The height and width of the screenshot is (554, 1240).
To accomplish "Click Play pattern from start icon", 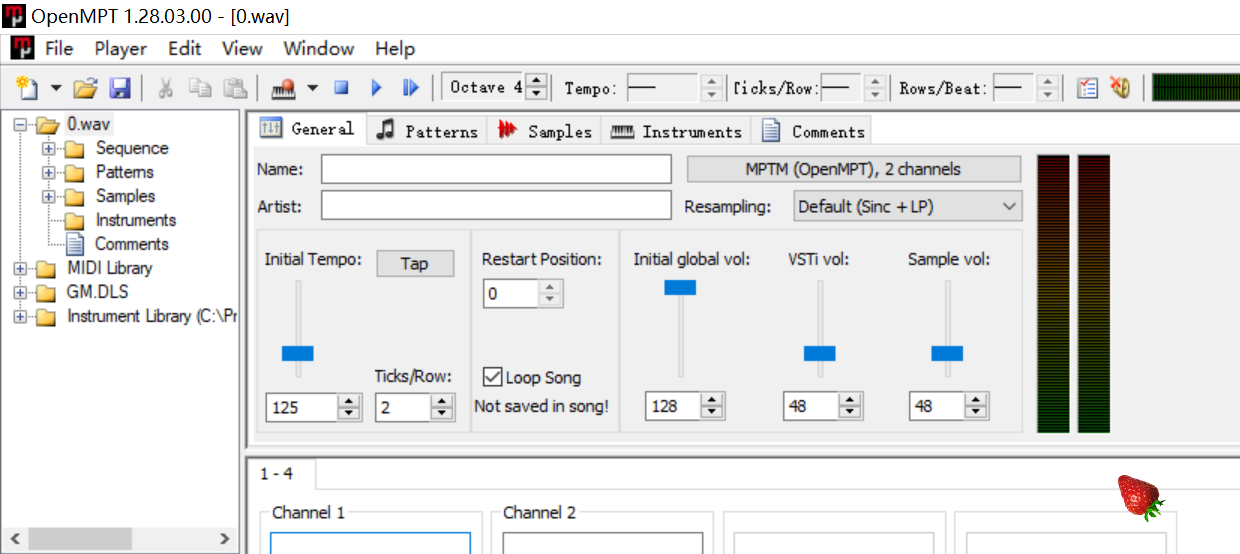I will click(410, 88).
